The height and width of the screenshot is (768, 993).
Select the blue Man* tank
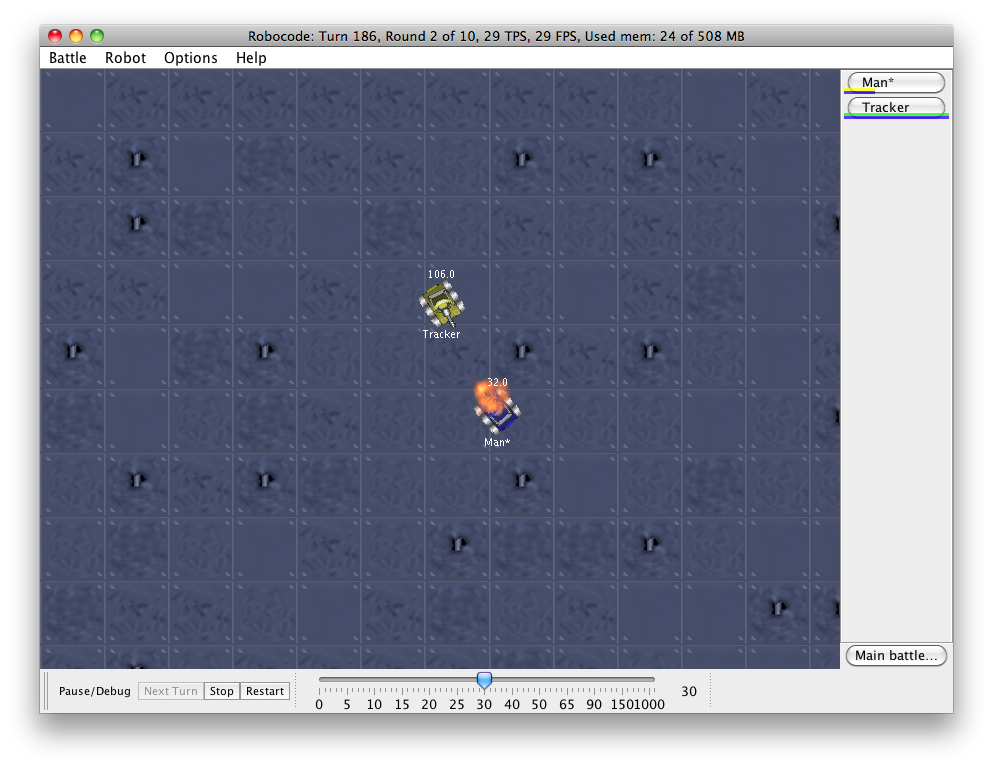[x=498, y=412]
